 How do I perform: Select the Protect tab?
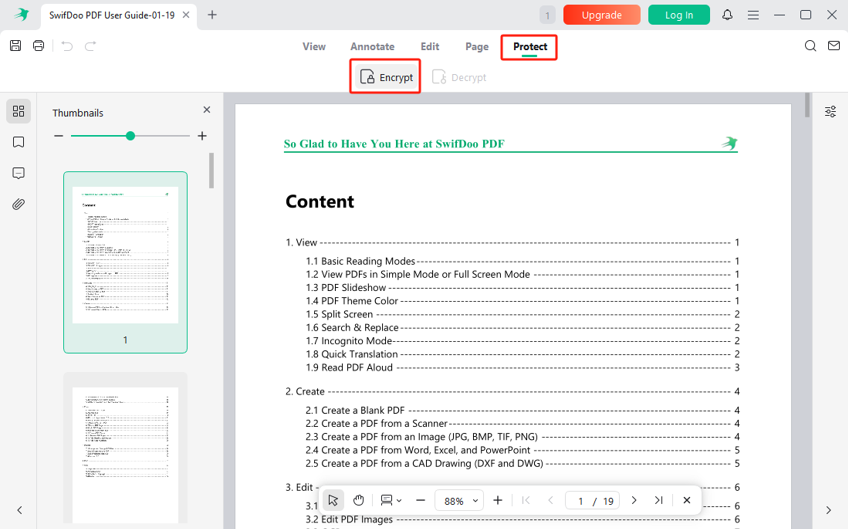(x=530, y=47)
